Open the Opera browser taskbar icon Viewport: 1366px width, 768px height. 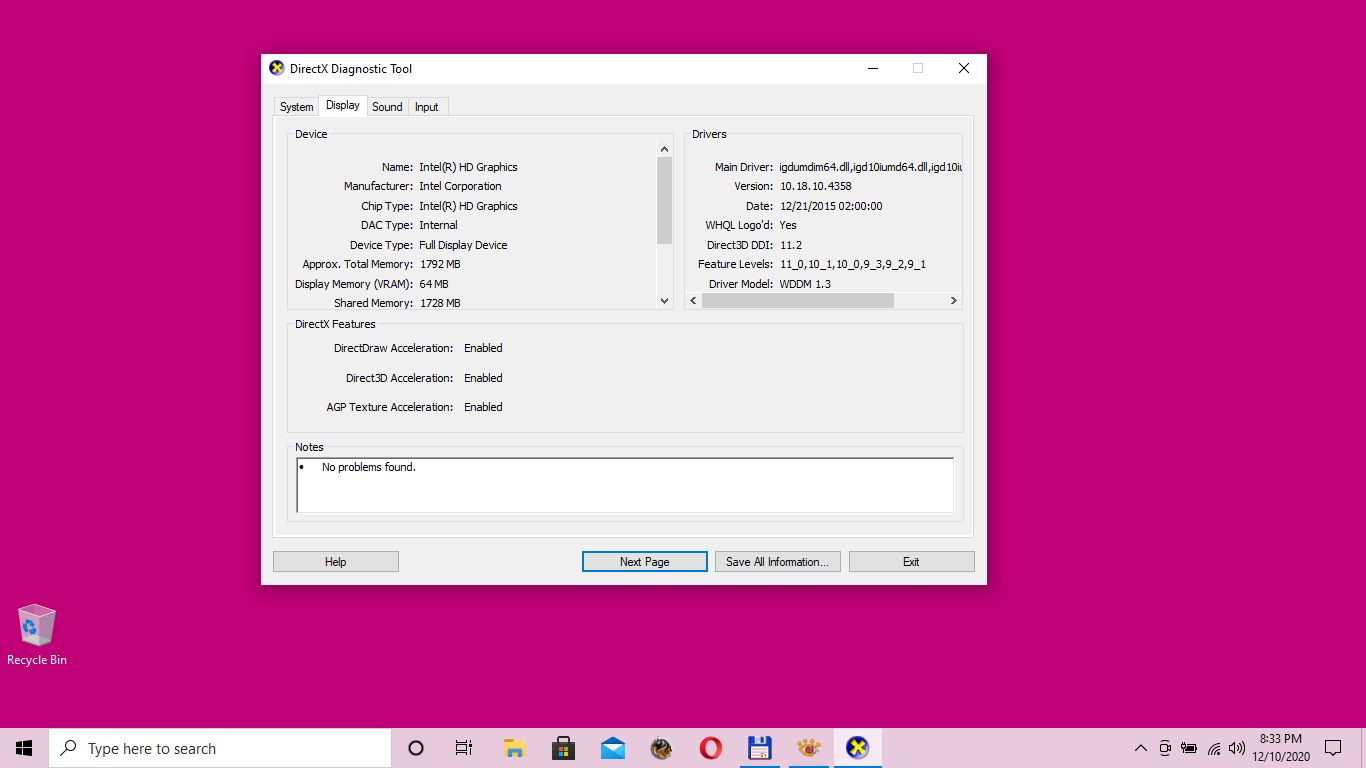711,748
